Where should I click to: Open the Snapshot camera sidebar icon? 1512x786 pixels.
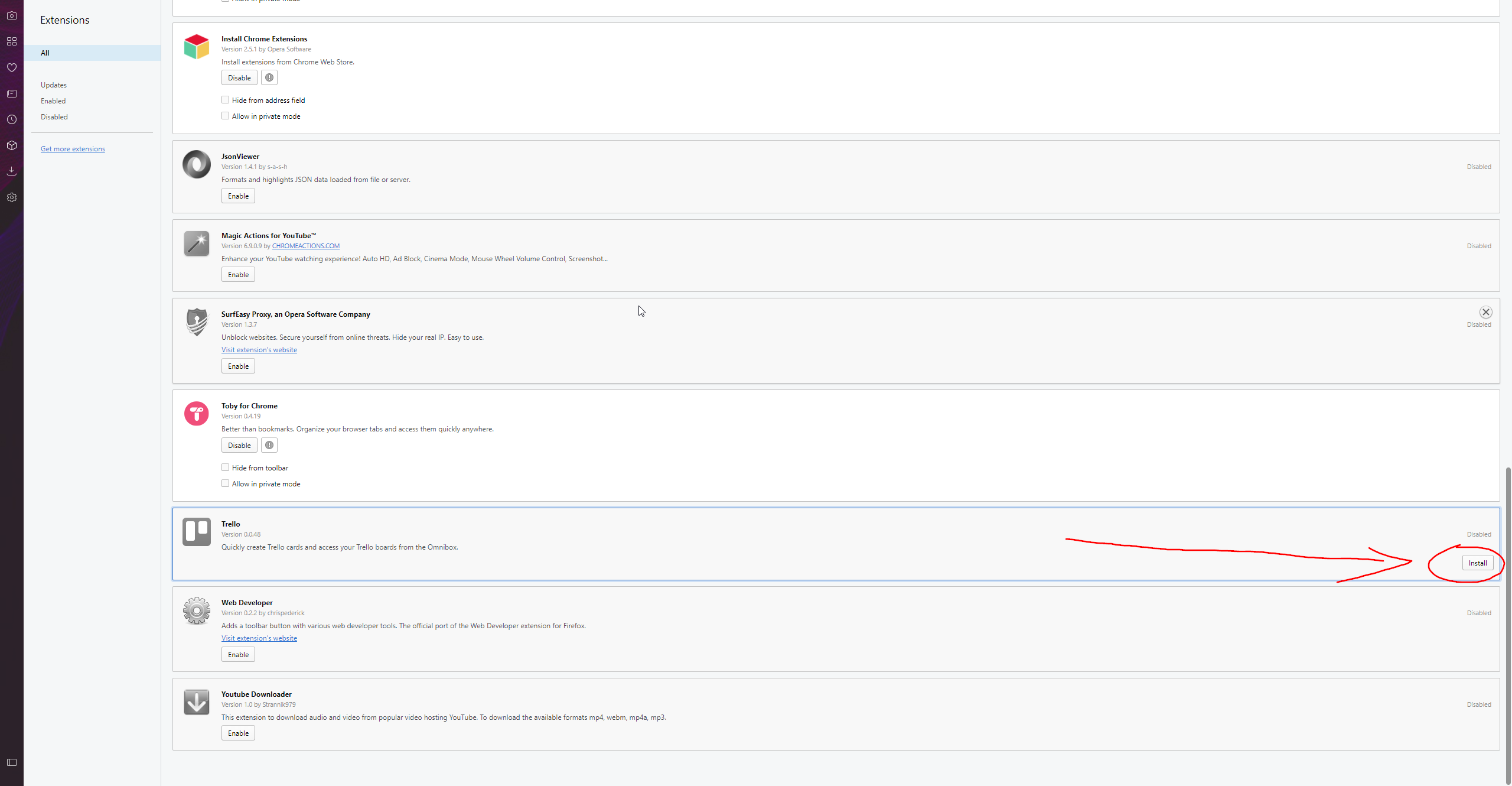12,15
